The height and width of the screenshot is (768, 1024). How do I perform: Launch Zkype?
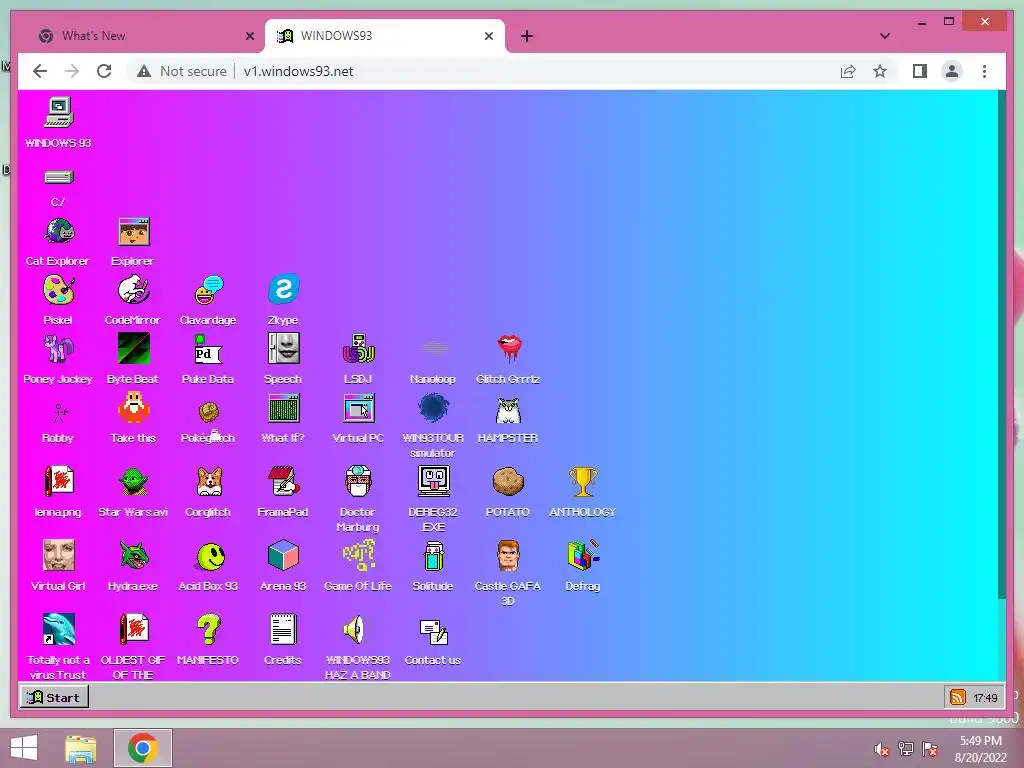tap(283, 289)
